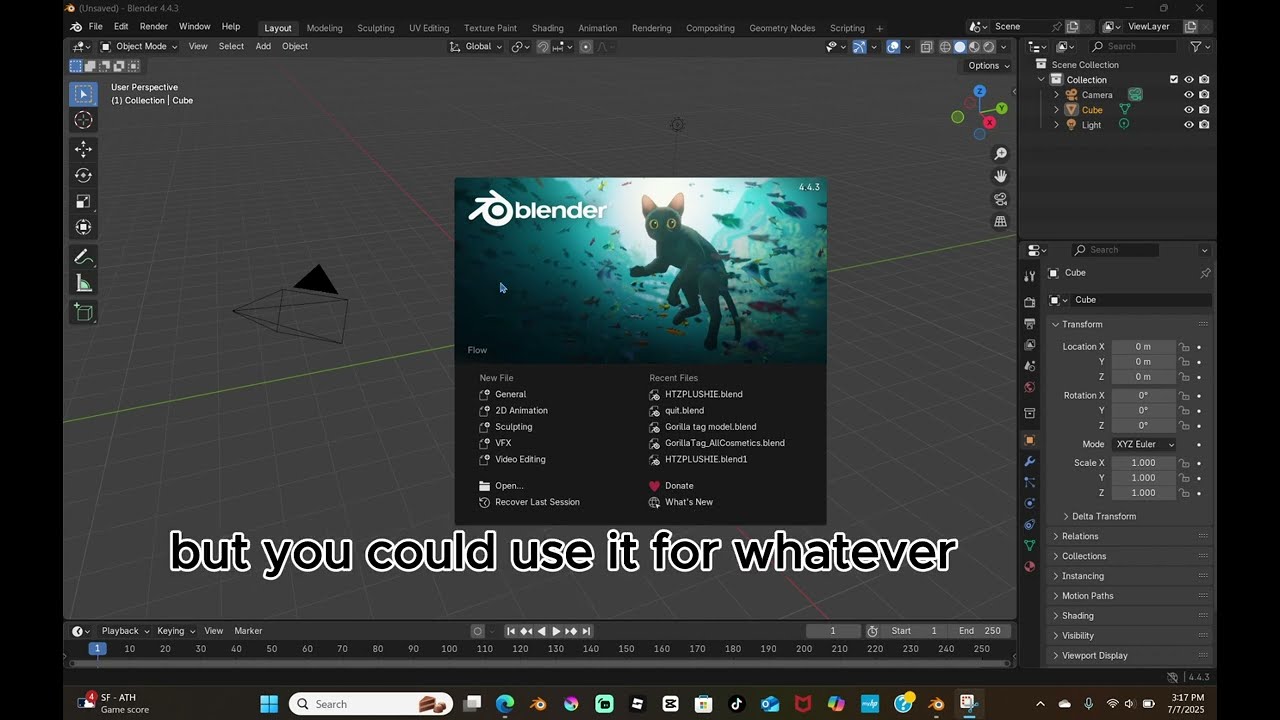Open recent file HTZPLUSHIE.blend

point(703,394)
